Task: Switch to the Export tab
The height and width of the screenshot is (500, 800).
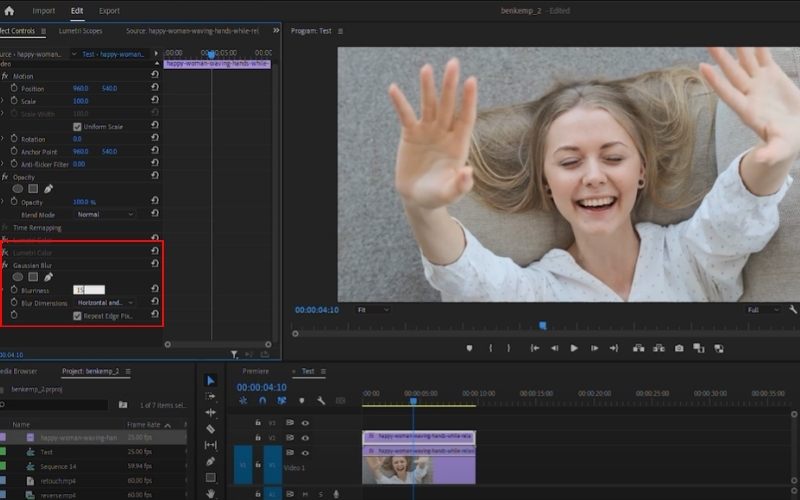Action: [x=109, y=11]
